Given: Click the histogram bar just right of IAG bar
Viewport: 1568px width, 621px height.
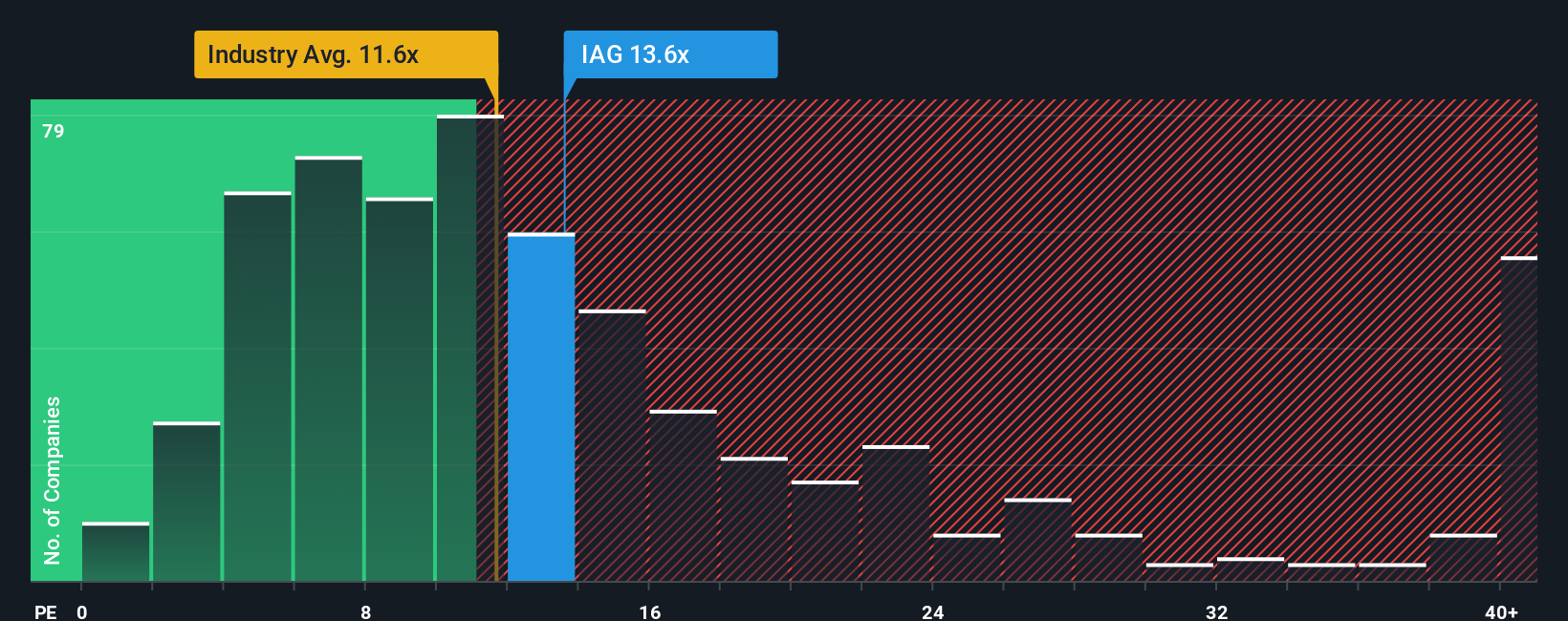Looking at the screenshot, I should [x=612, y=445].
